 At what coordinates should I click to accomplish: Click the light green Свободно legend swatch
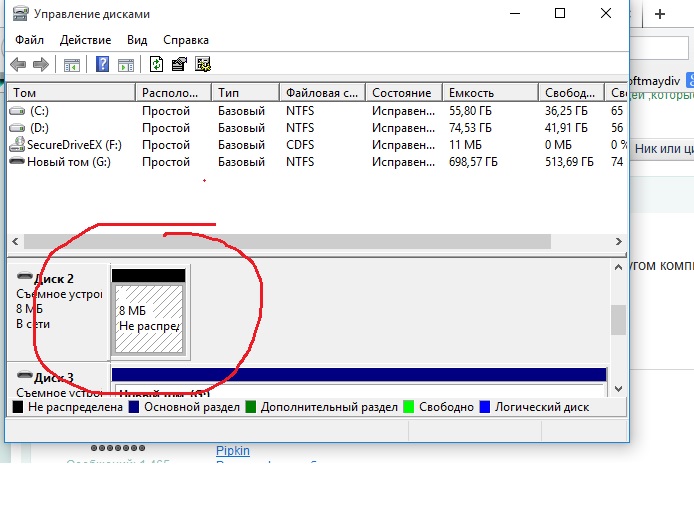click(x=409, y=407)
